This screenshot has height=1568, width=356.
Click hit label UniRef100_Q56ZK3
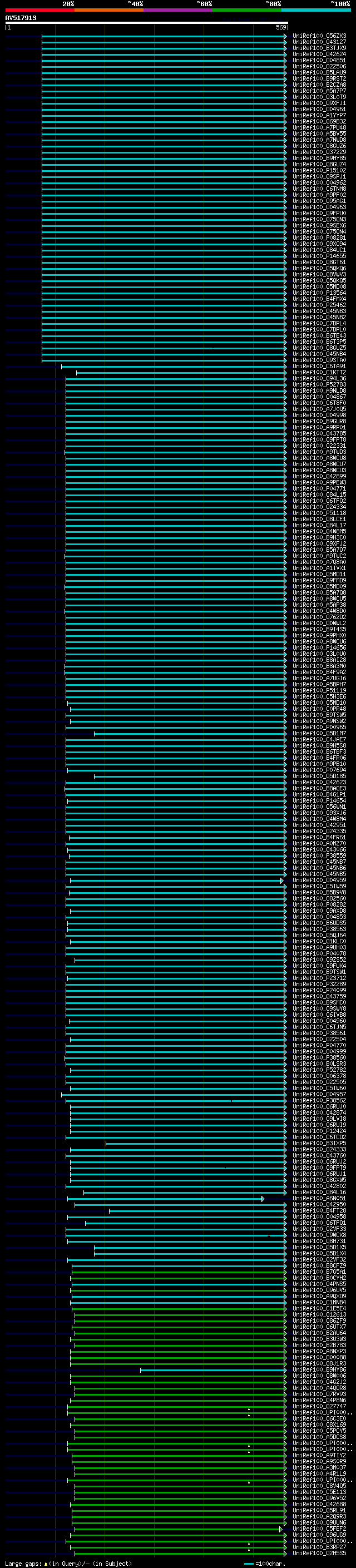319,36
